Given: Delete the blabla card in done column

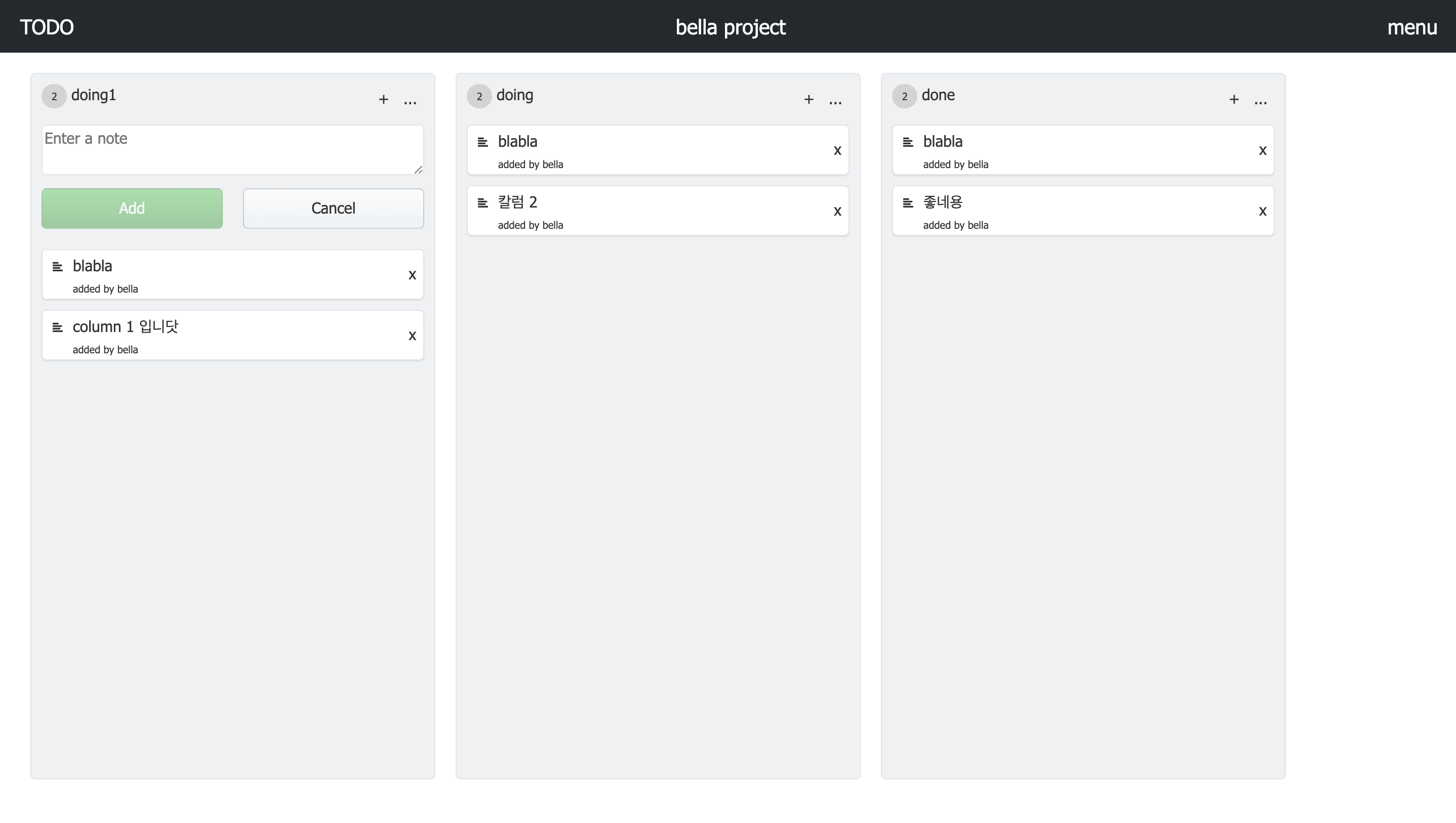Looking at the screenshot, I should pos(1263,151).
